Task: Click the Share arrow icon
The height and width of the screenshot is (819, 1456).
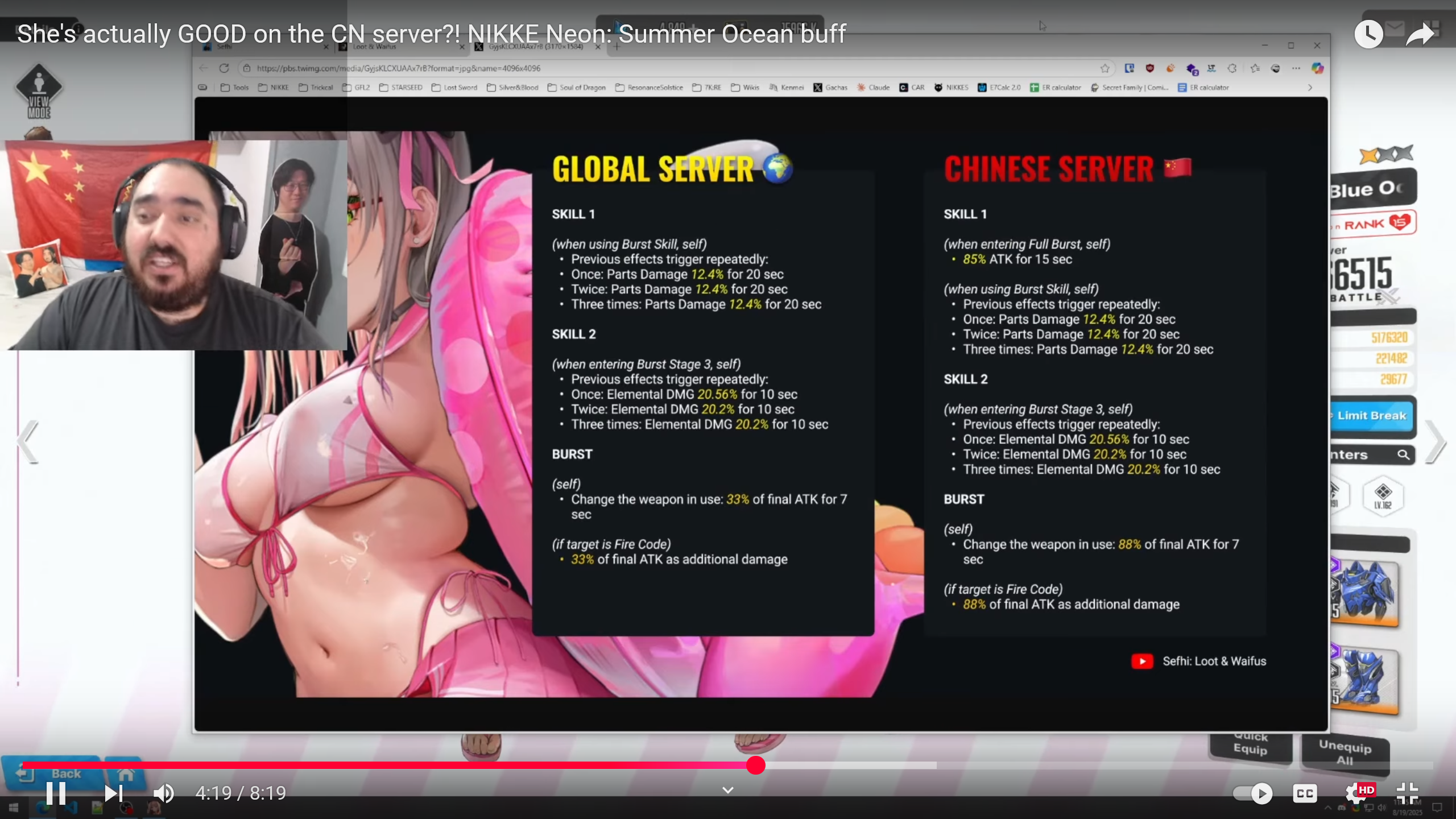Action: [x=1420, y=34]
